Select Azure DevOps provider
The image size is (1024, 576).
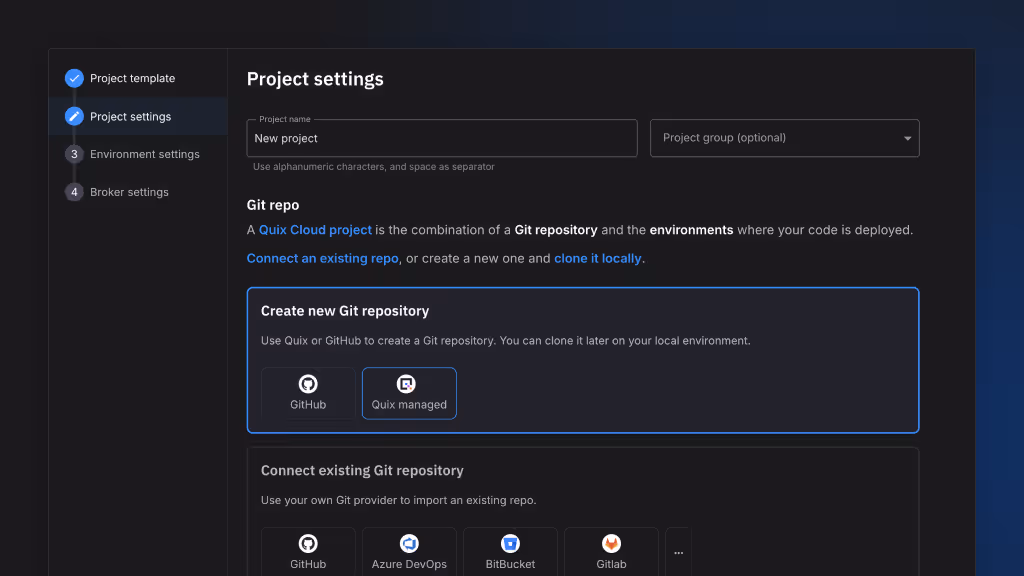click(409, 552)
